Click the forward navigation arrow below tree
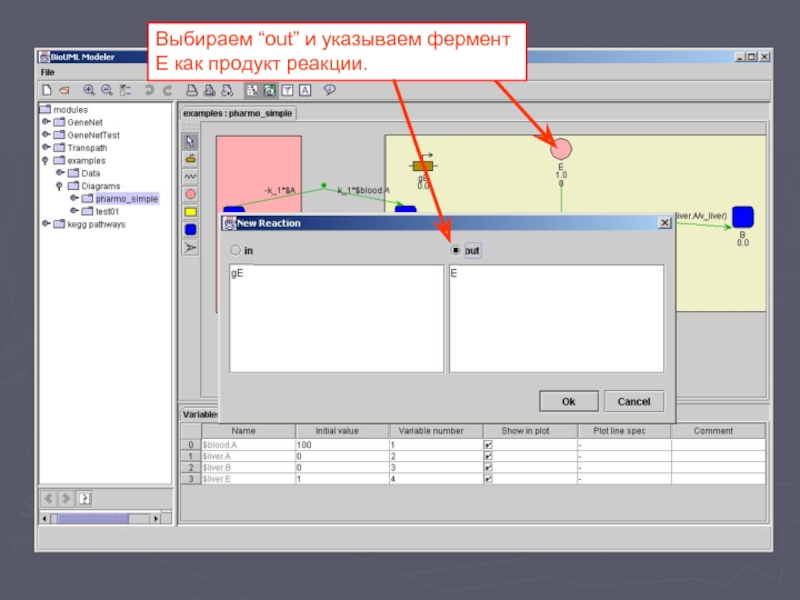This screenshot has width=800, height=600. tap(66, 498)
